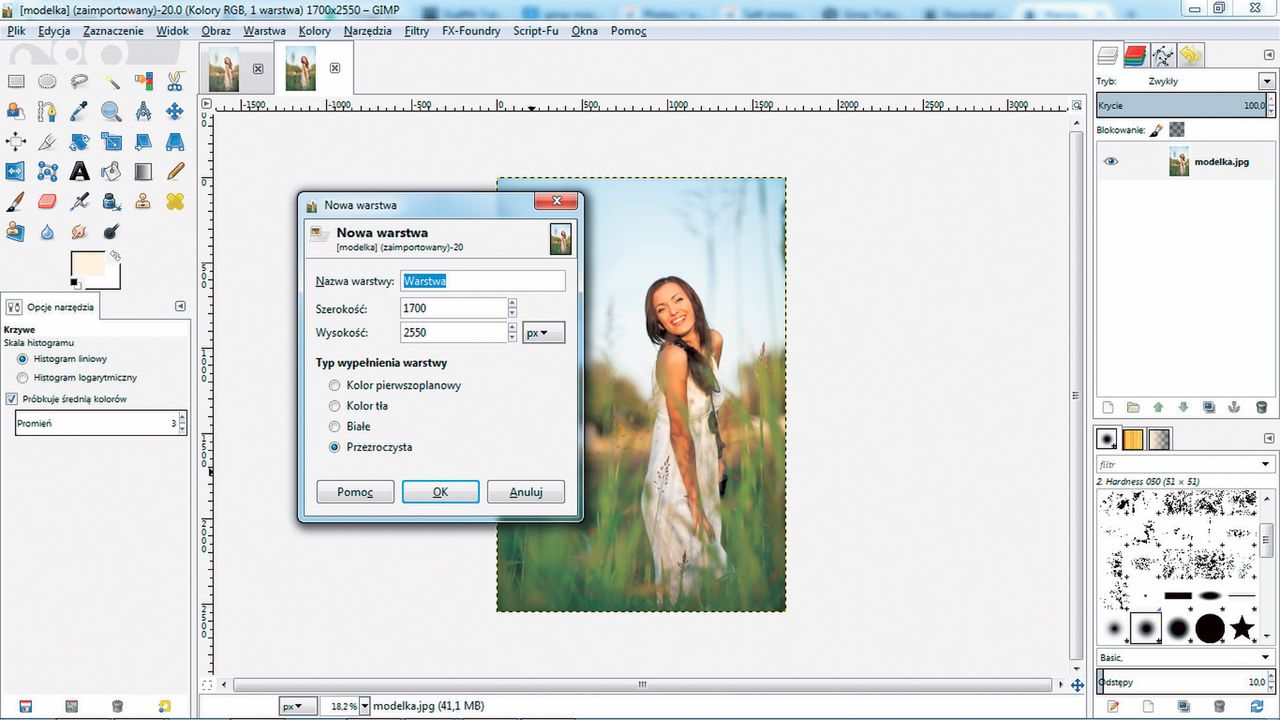Open the Filtry menu

(417, 31)
